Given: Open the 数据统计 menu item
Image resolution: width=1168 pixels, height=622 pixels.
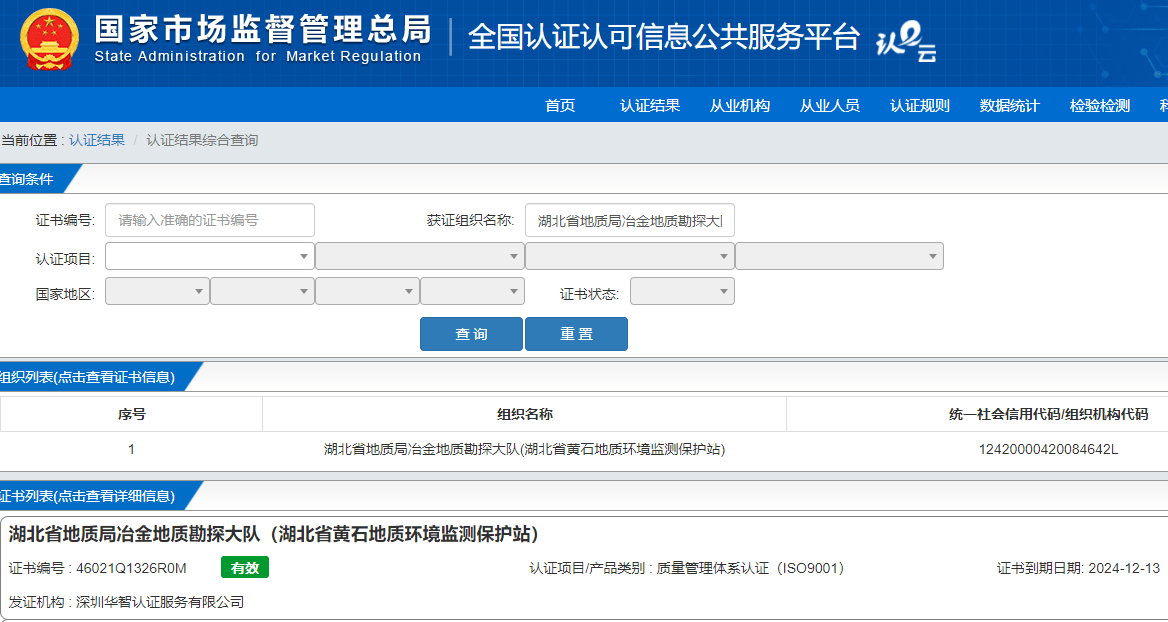Looking at the screenshot, I should pyautogui.click(x=1009, y=106).
